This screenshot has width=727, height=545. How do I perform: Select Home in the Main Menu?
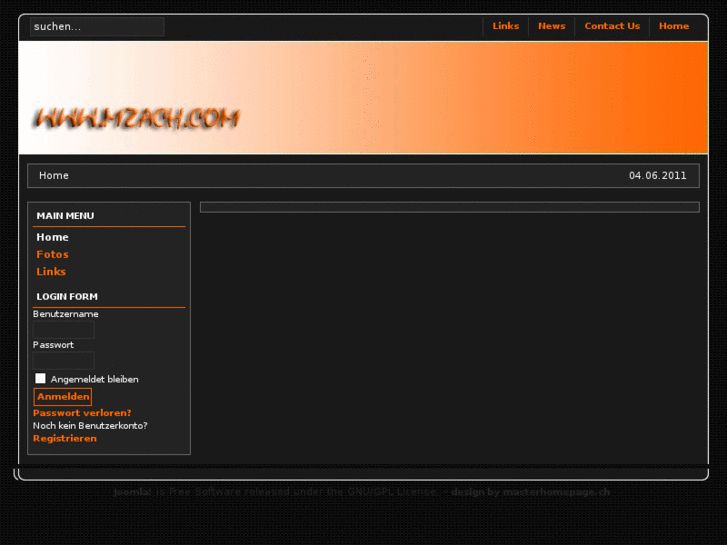click(52, 237)
